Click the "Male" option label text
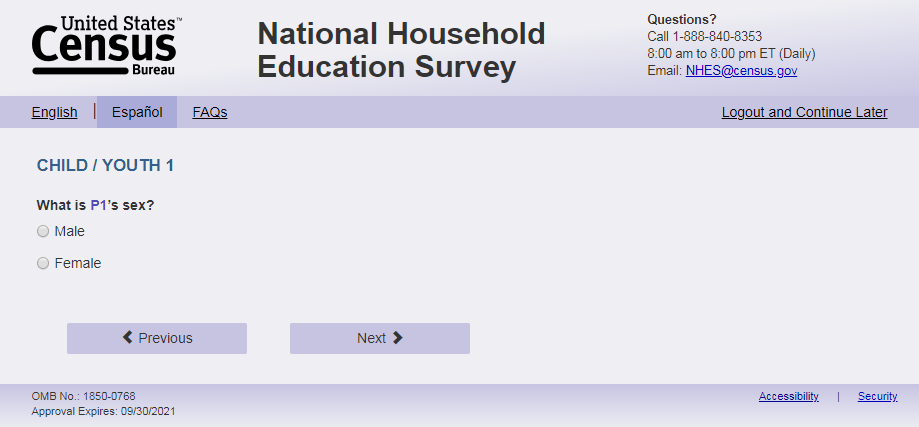919x427 pixels. point(70,231)
